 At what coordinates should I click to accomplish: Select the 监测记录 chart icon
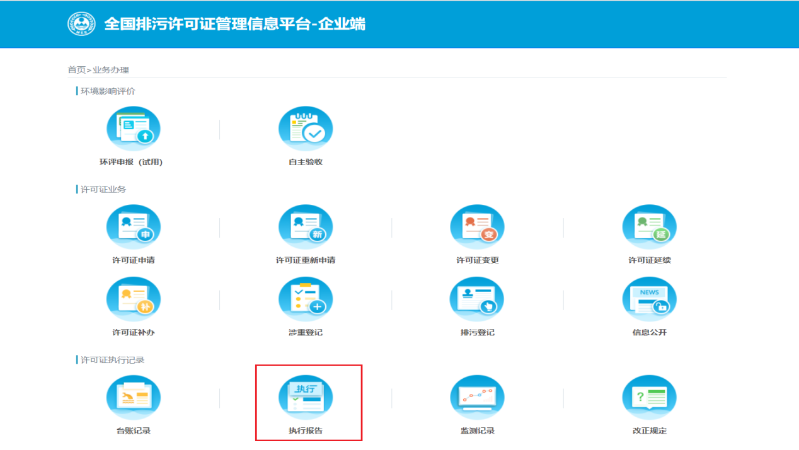477,397
